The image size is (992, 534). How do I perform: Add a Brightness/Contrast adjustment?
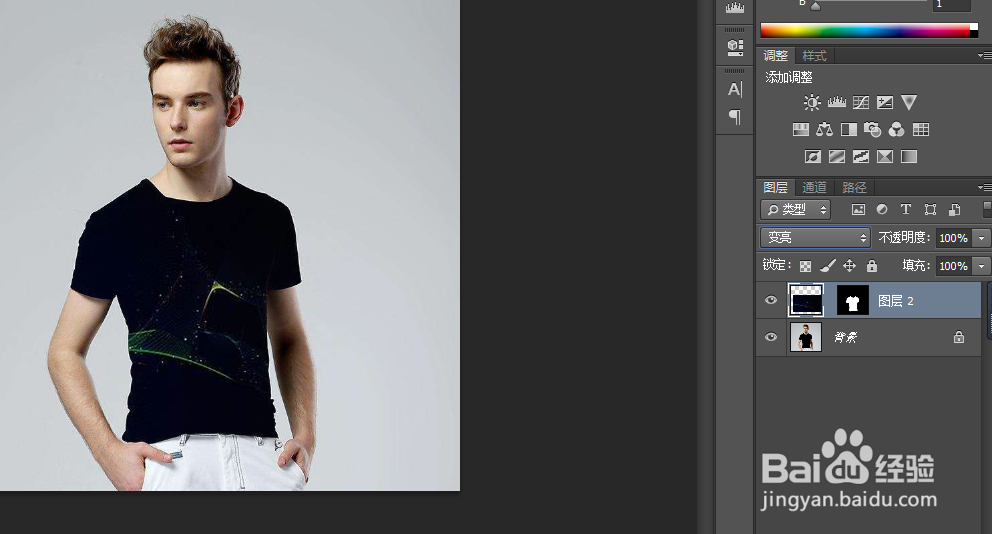click(x=812, y=102)
